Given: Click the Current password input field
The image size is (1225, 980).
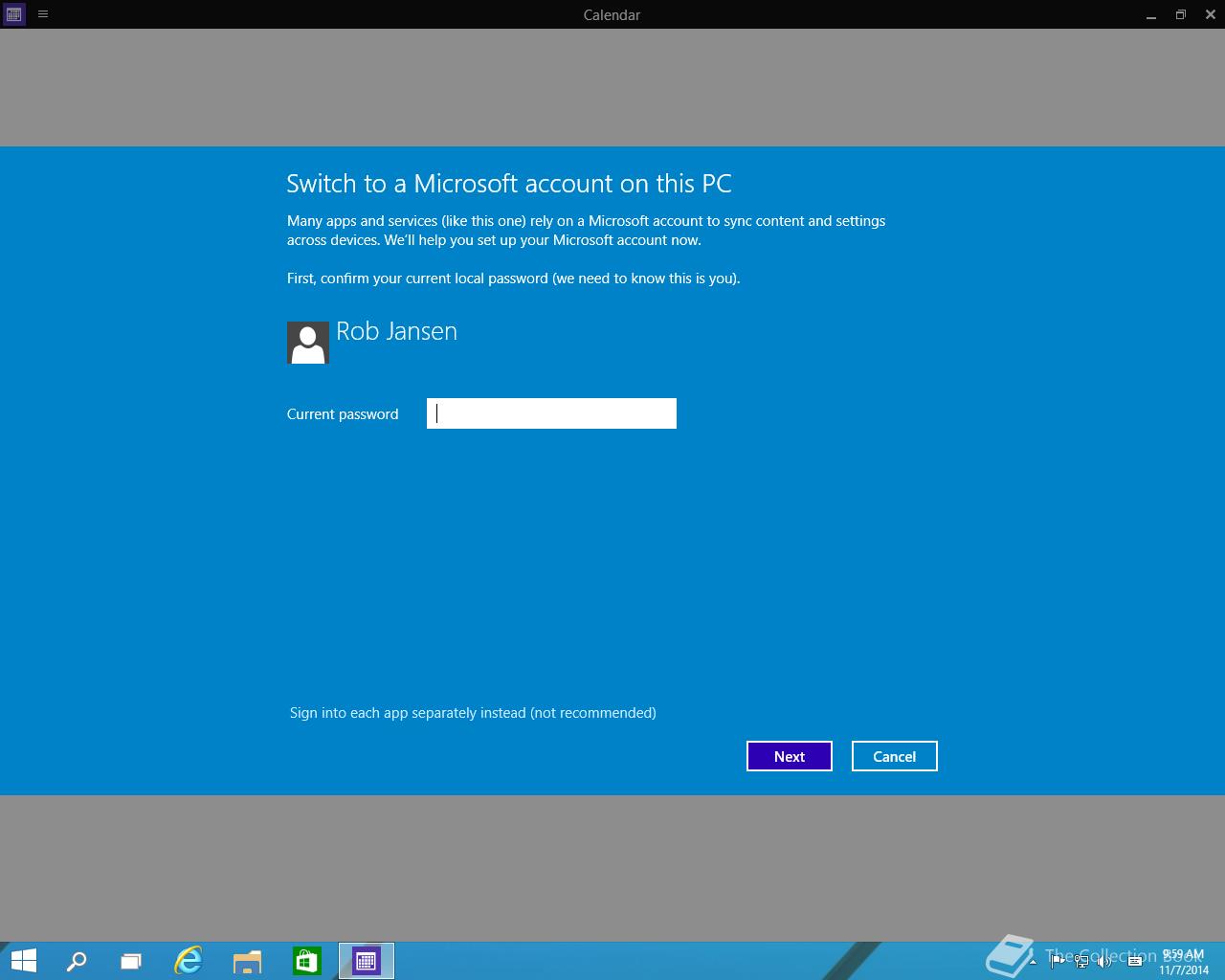Looking at the screenshot, I should tap(551, 413).
